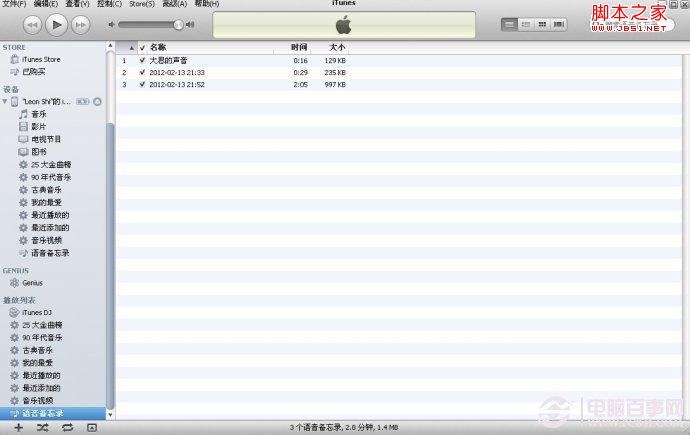Open the 高级(A) menu
Screen dimensions: 690x435
point(175,4)
